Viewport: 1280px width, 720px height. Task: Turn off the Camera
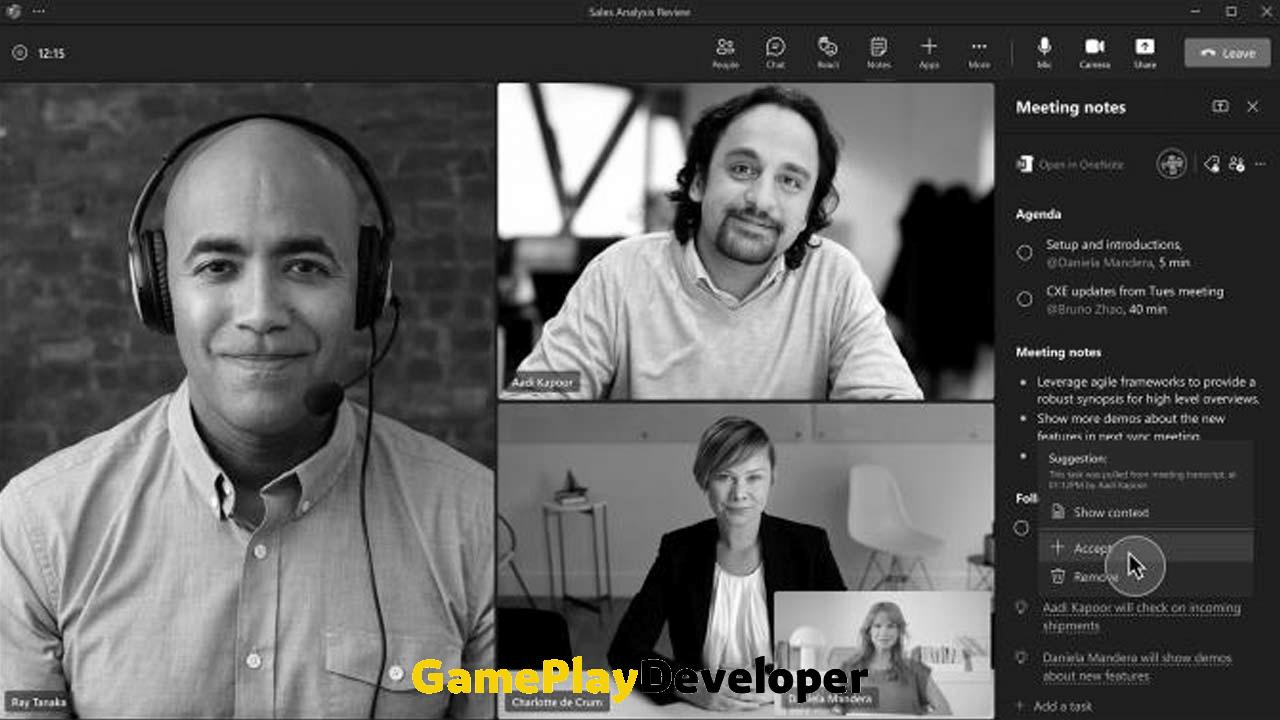pyautogui.click(x=1094, y=53)
